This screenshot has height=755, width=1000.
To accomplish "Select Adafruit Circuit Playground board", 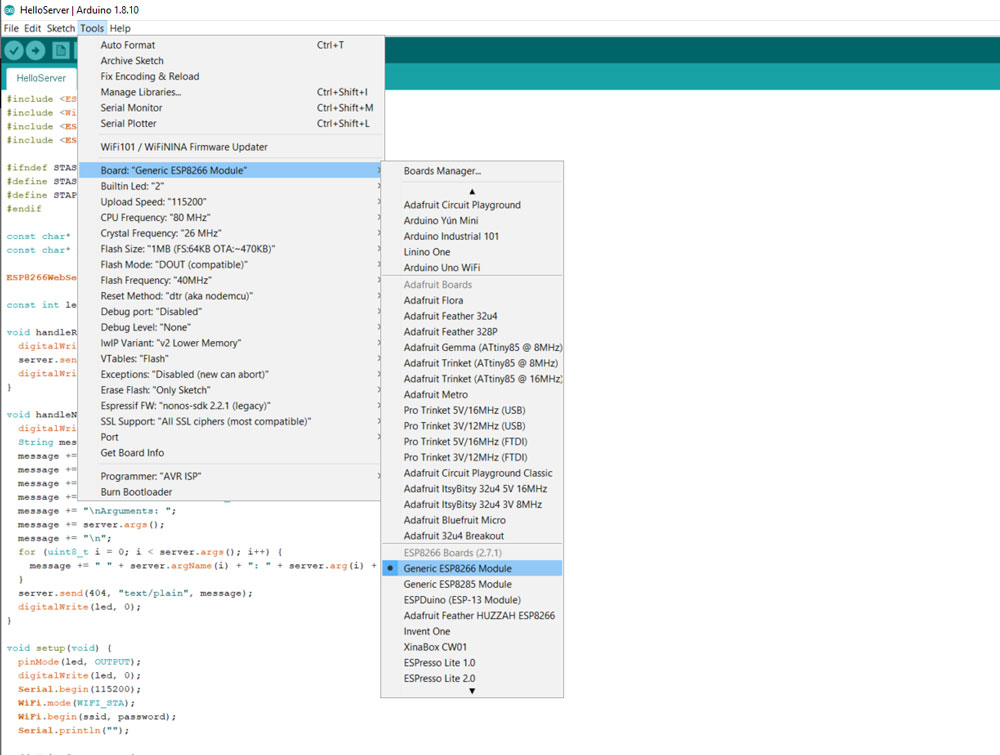I will point(472,205).
